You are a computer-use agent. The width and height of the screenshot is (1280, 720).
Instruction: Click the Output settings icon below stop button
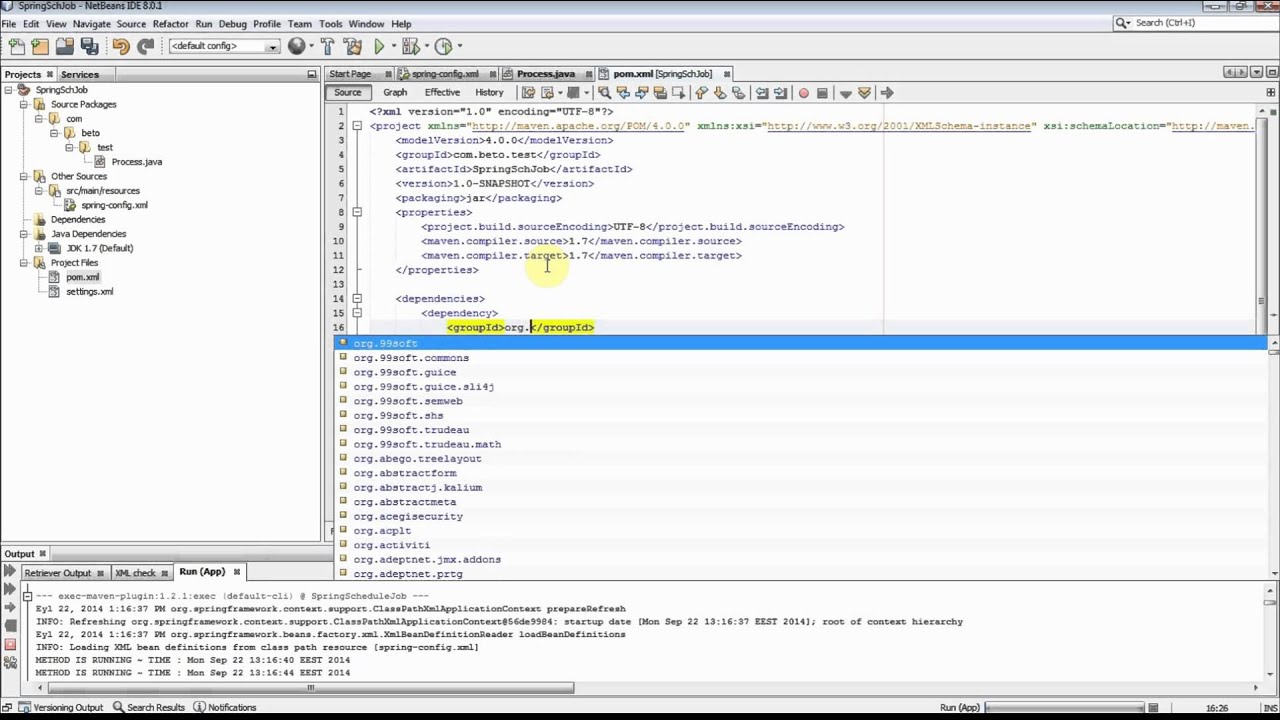[x=10, y=662]
